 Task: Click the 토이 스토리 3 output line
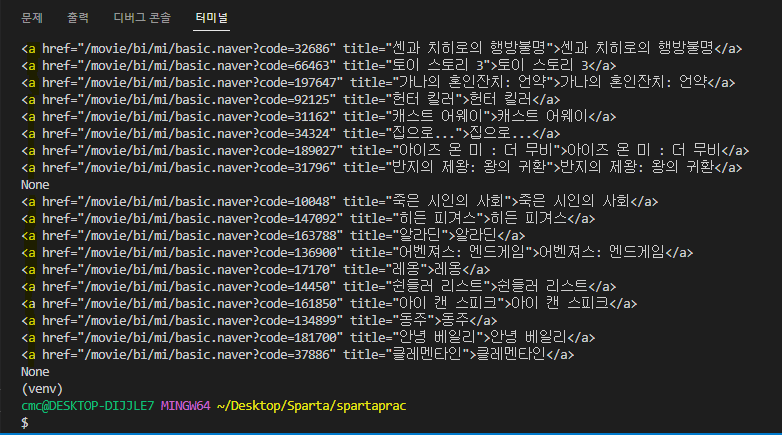(x=318, y=65)
